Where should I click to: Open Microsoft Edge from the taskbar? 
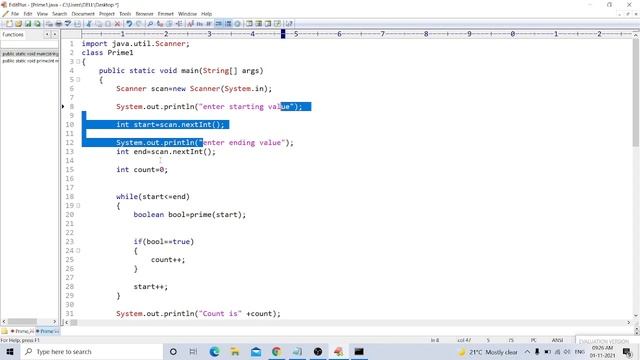pos(214,351)
